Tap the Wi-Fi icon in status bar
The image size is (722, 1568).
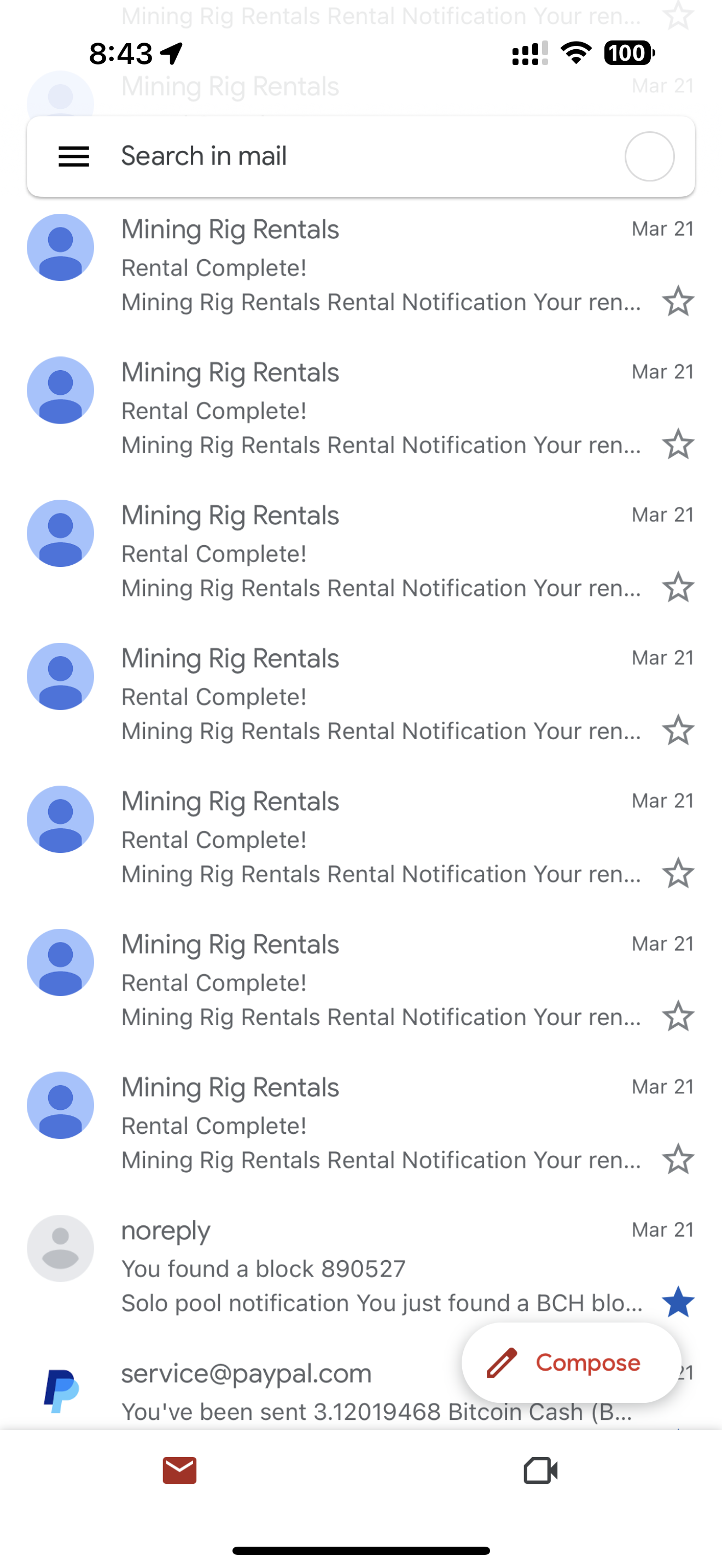[x=576, y=54]
